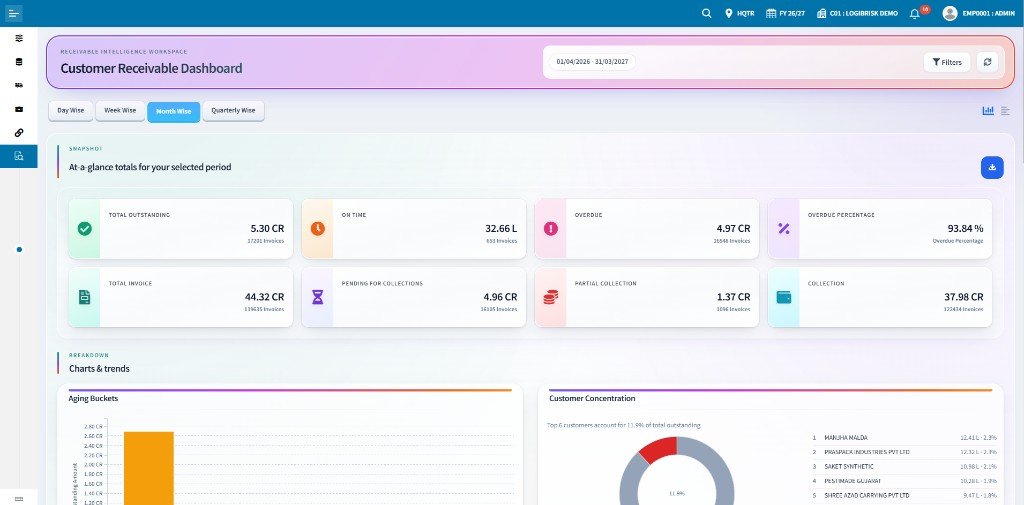Switch to the list view lines icon
This screenshot has width=1024, height=505.
pos(1005,111)
